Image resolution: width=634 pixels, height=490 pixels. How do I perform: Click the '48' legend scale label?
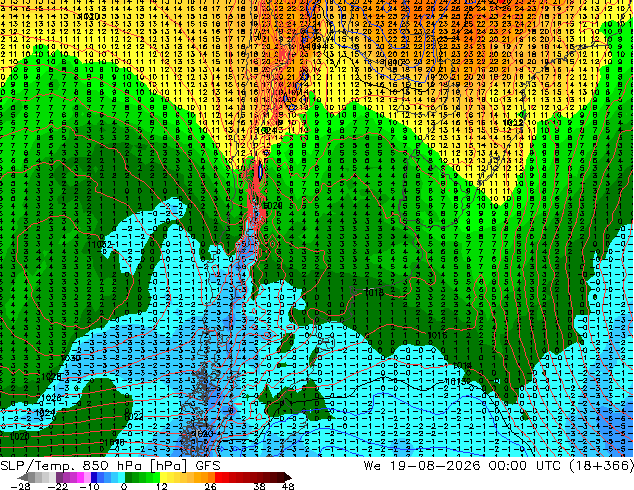287,486
